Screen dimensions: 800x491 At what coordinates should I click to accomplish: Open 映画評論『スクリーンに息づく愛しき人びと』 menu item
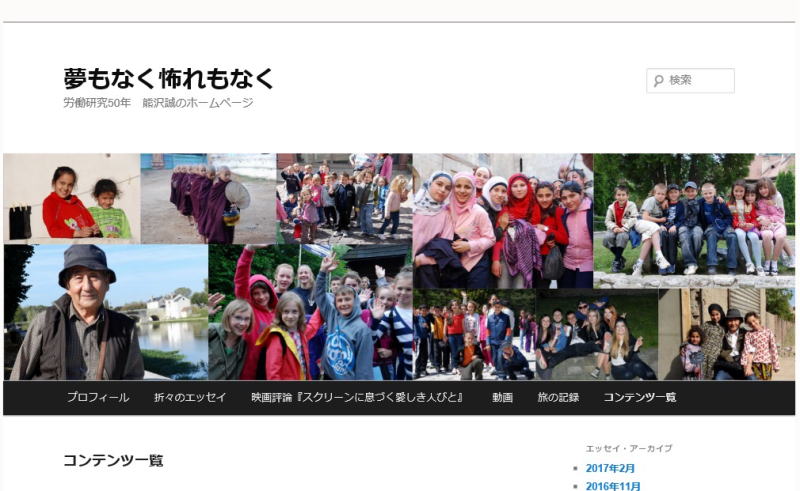tap(357, 397)
